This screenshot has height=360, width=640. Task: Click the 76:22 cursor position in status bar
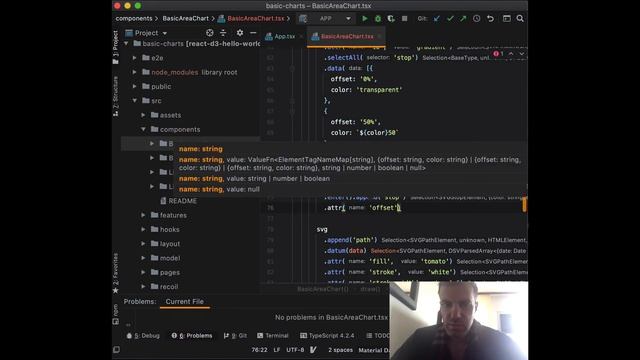[x=260, y=350]
